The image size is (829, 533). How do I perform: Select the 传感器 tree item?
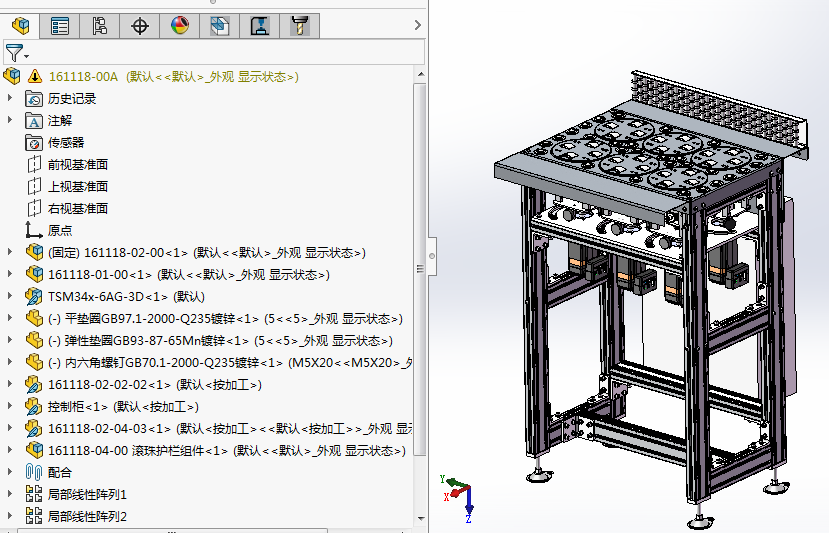click(66, 143)
